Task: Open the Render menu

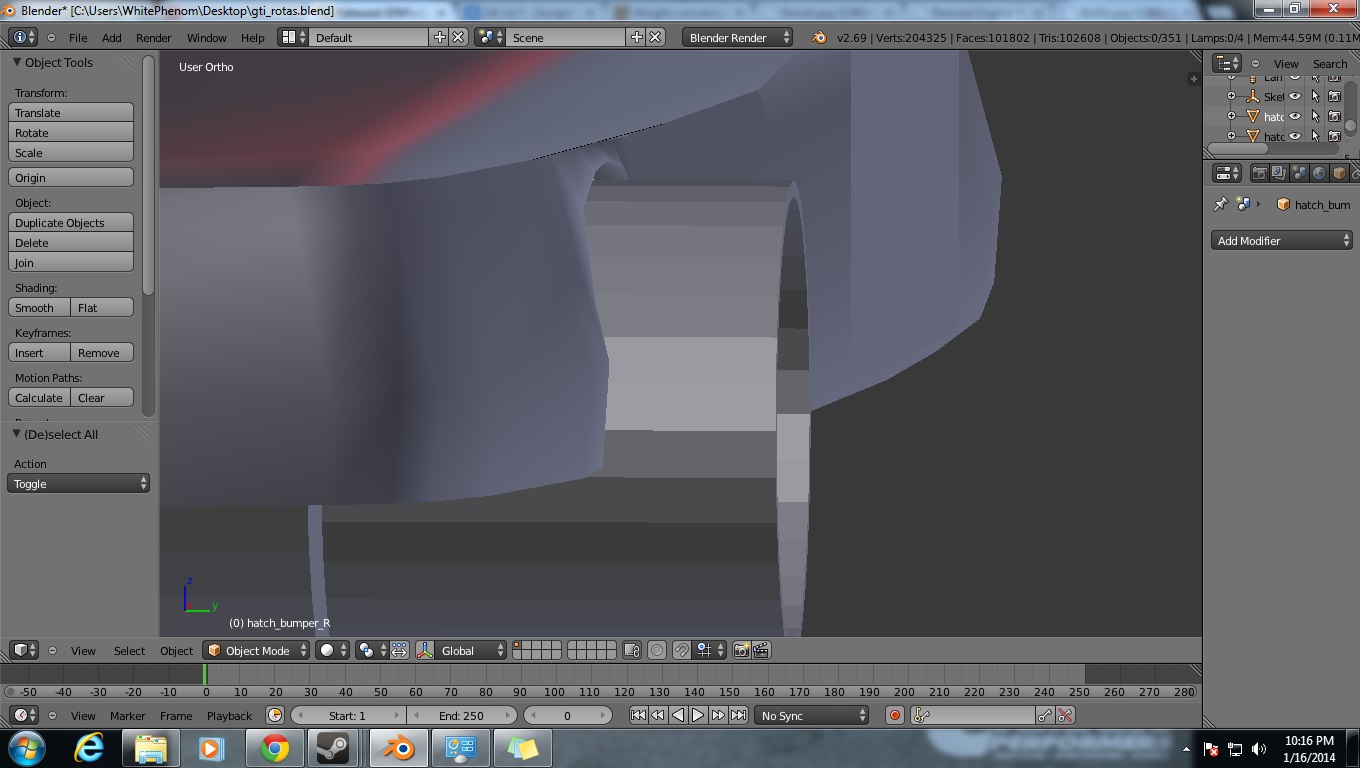Action: 153,37
